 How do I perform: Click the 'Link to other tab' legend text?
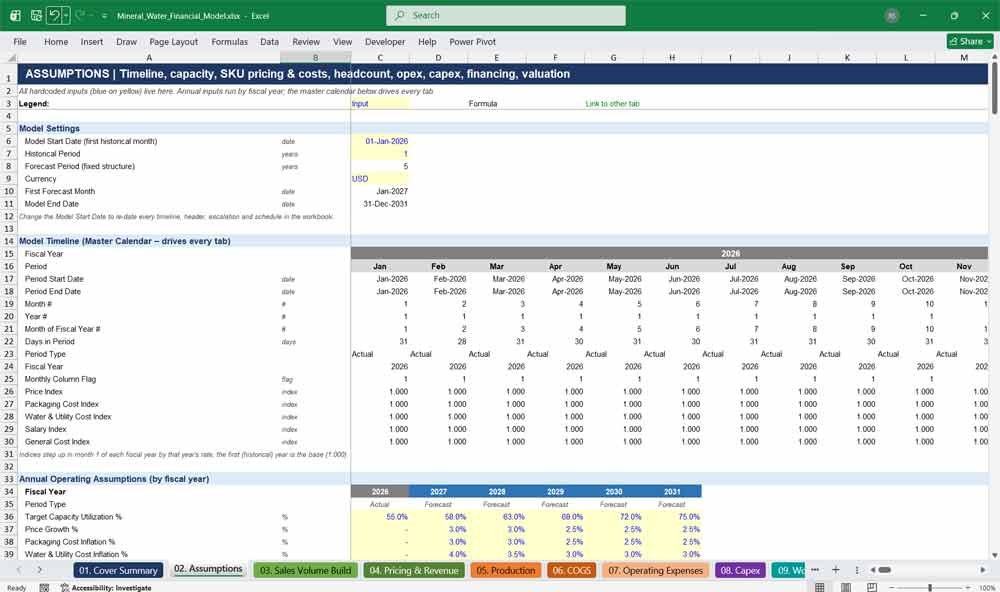pos(612,103)
